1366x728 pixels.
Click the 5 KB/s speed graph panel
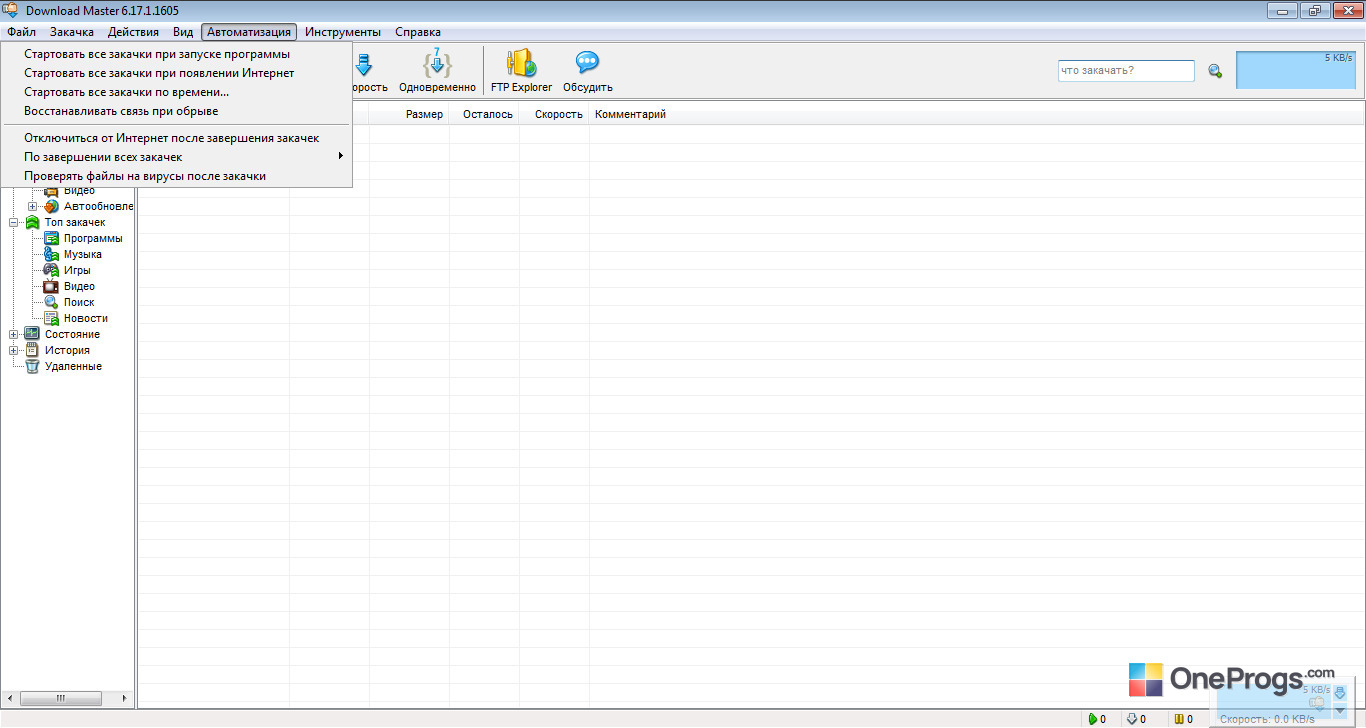[x=1296, y=70]
